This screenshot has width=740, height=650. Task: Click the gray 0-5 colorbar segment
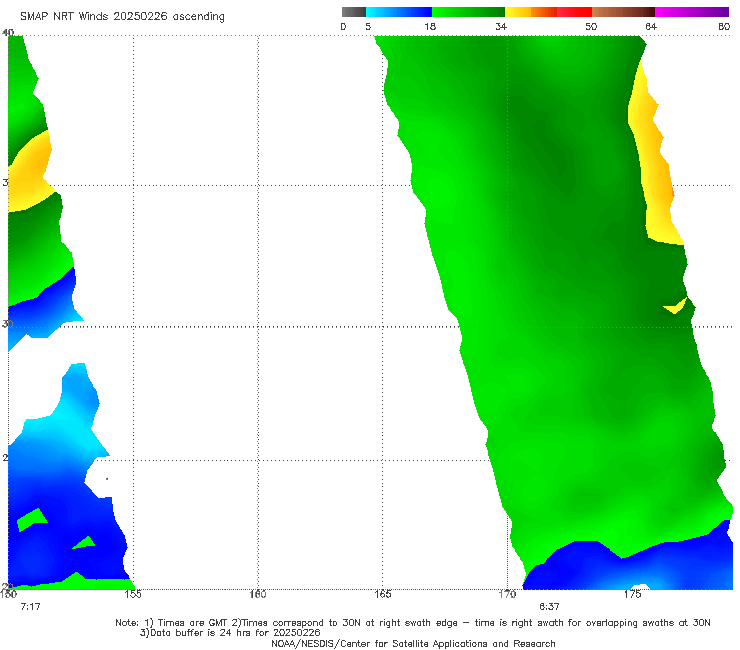click(353, 12)
